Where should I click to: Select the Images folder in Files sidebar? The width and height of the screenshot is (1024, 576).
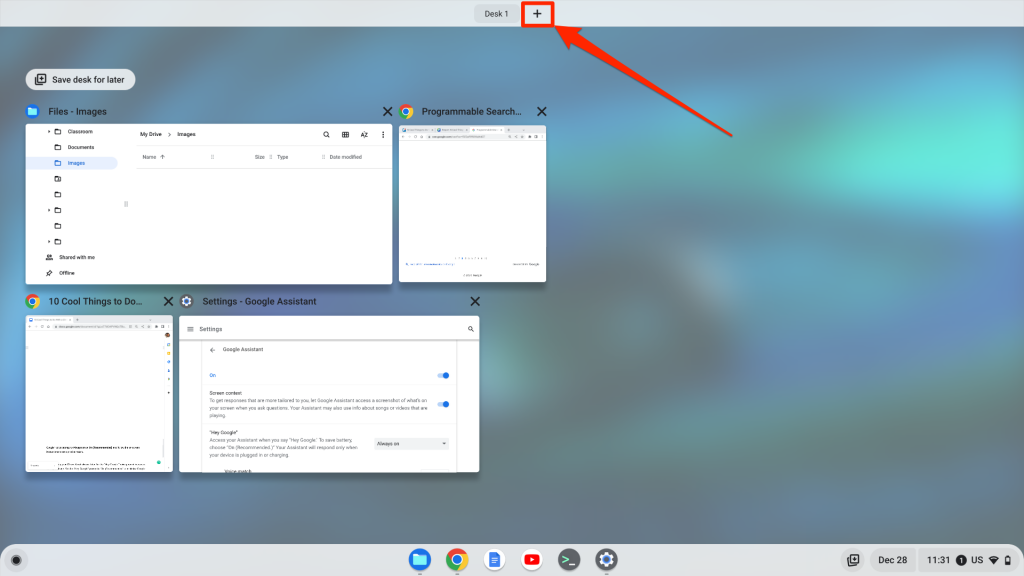pos(73,163)
